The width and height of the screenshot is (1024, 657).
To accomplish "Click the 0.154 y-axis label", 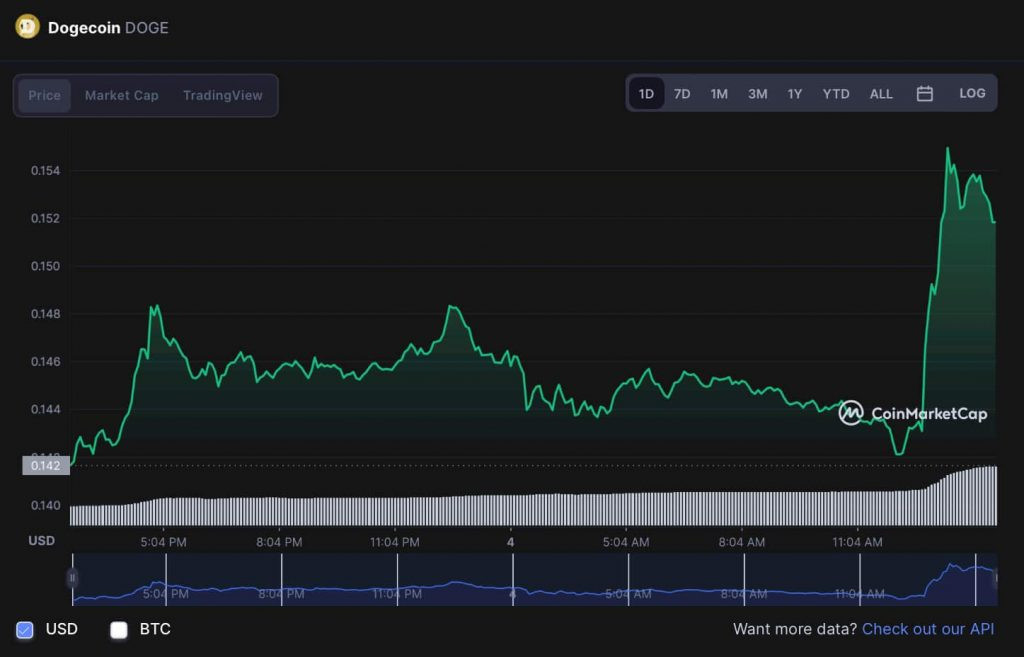I will pyautogui.click(x=45, y=170).
